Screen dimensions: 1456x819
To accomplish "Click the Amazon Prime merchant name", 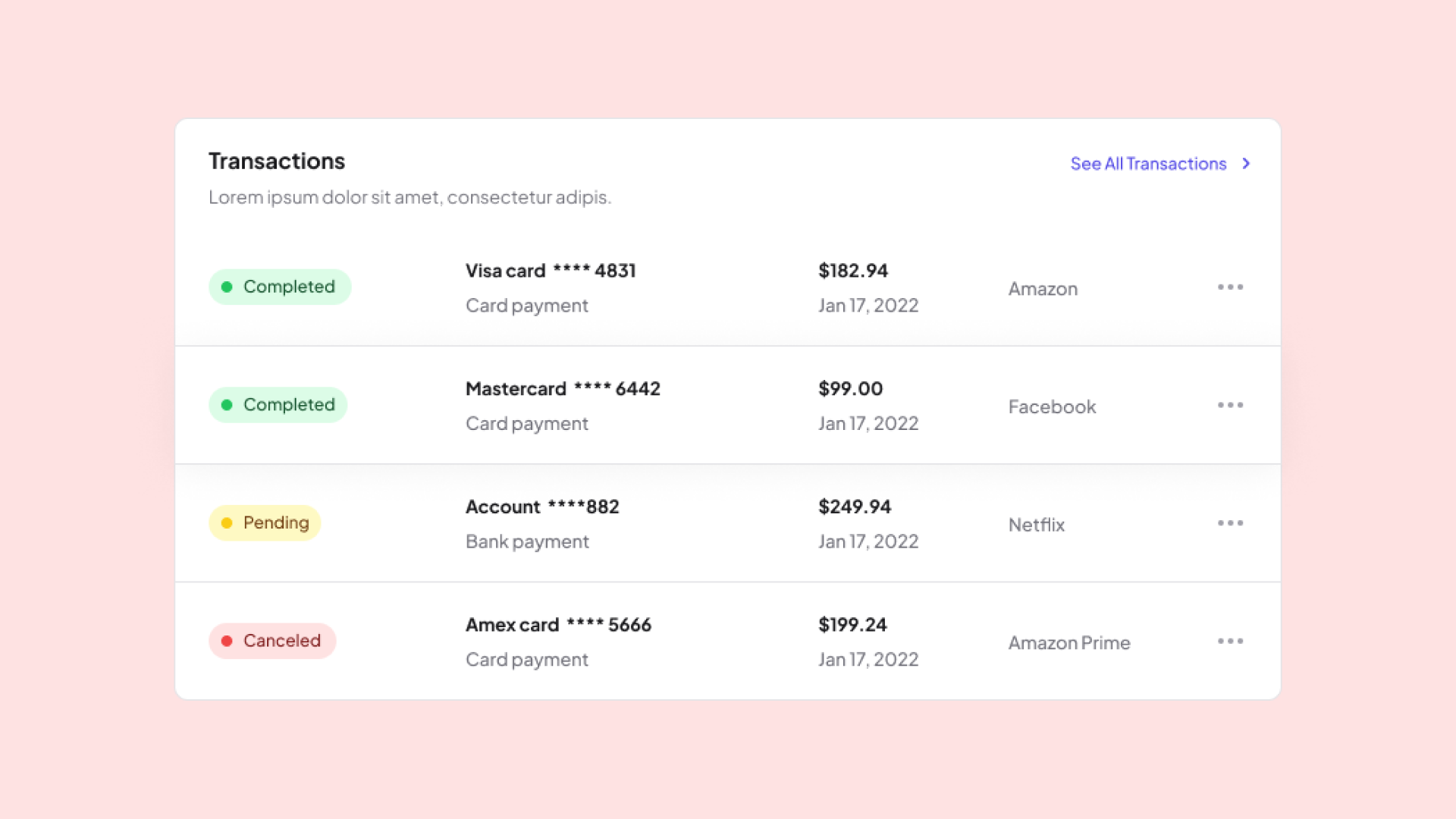I will pos(1069,643).
